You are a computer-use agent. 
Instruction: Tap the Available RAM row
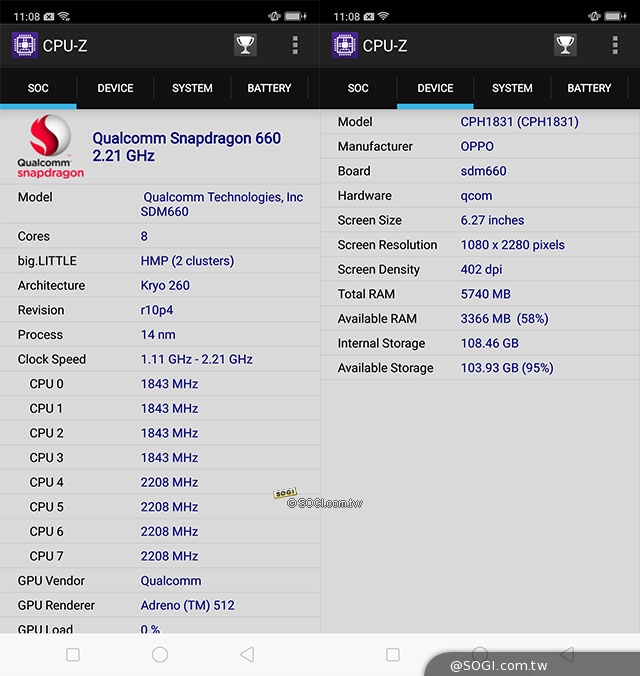point(480,319)
